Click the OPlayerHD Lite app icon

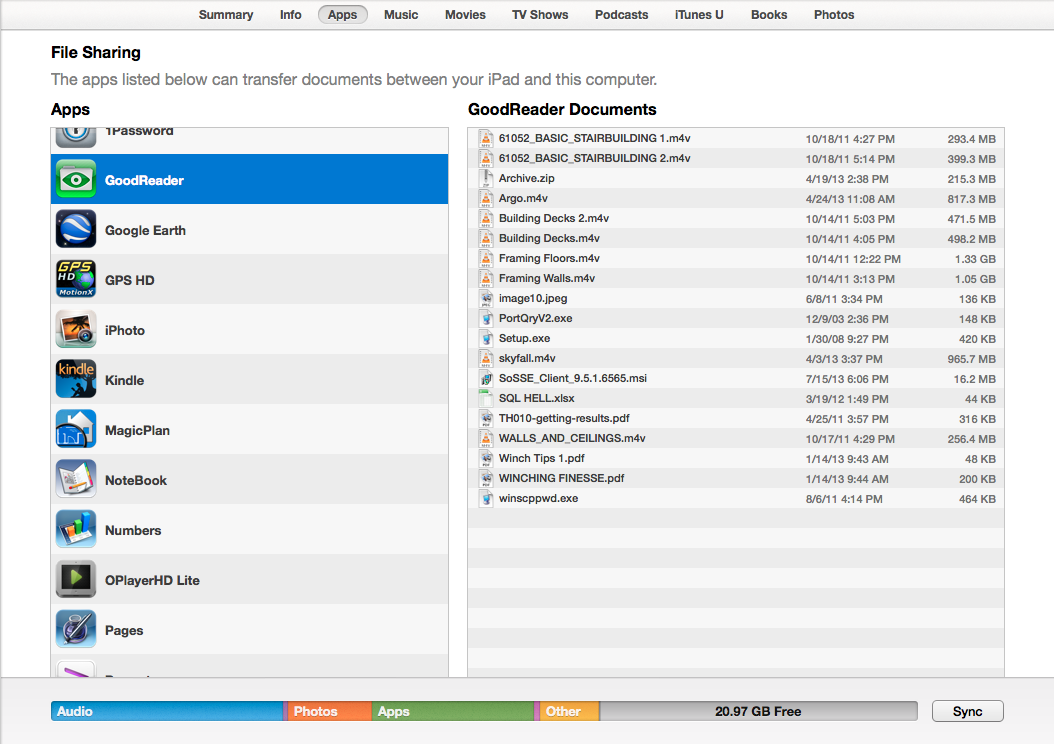pyautogui.click(x=76, y=579)
